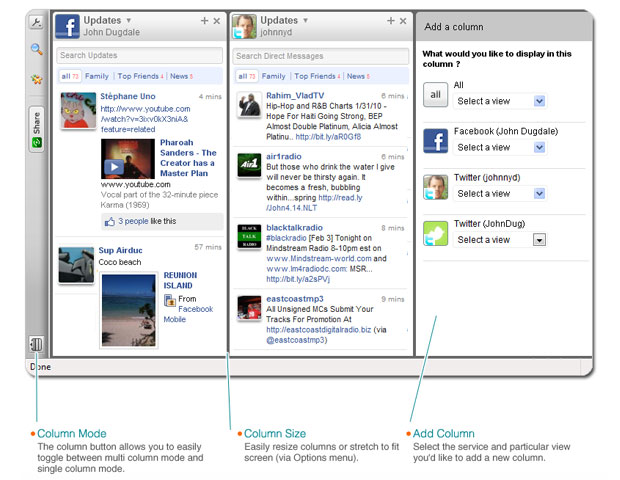620x480 pixels.
Task: Open eastcoastdigitalradio.biz link
Action: [319, 330]
